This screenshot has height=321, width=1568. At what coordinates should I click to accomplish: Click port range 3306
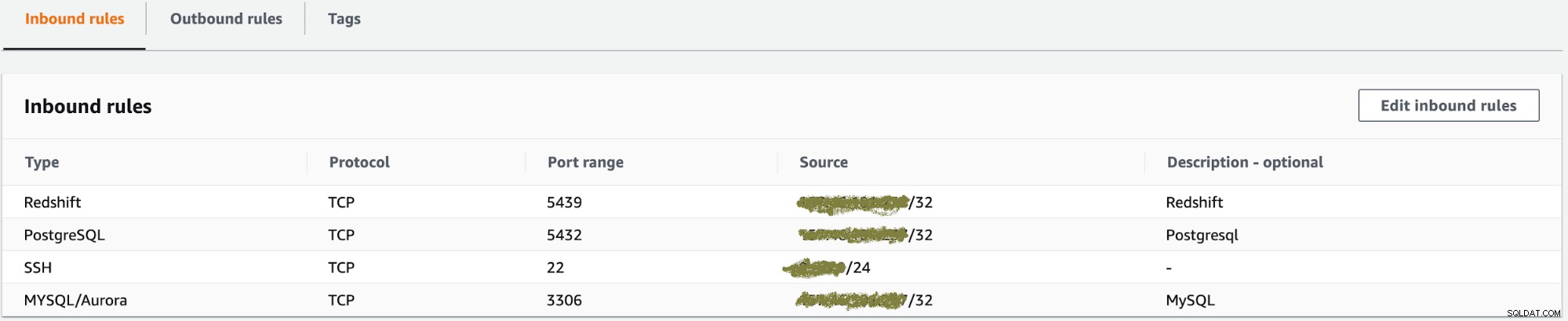click(x=564, y=301)
